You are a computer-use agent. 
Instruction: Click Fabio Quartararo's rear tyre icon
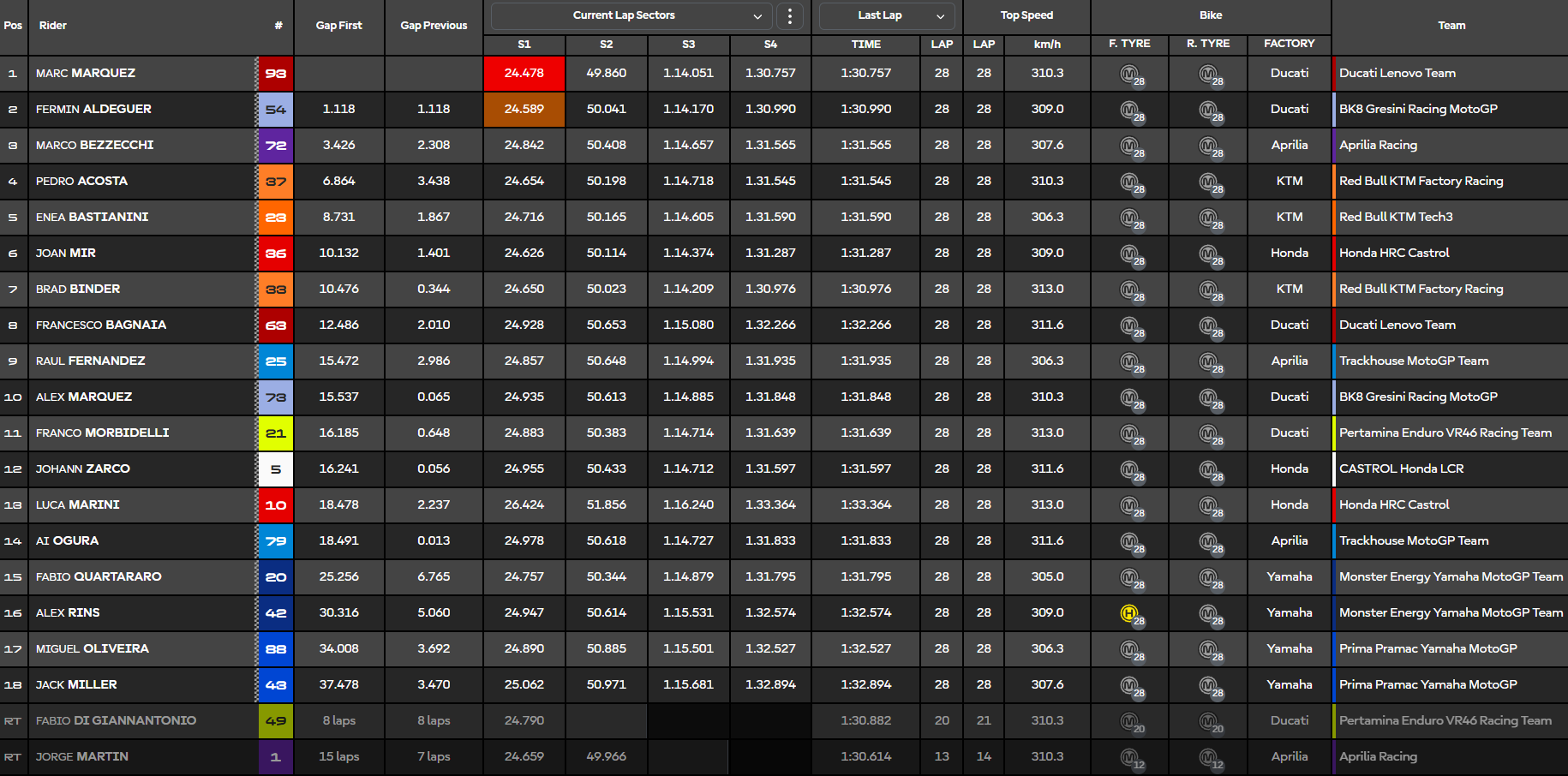(1208, 577)
